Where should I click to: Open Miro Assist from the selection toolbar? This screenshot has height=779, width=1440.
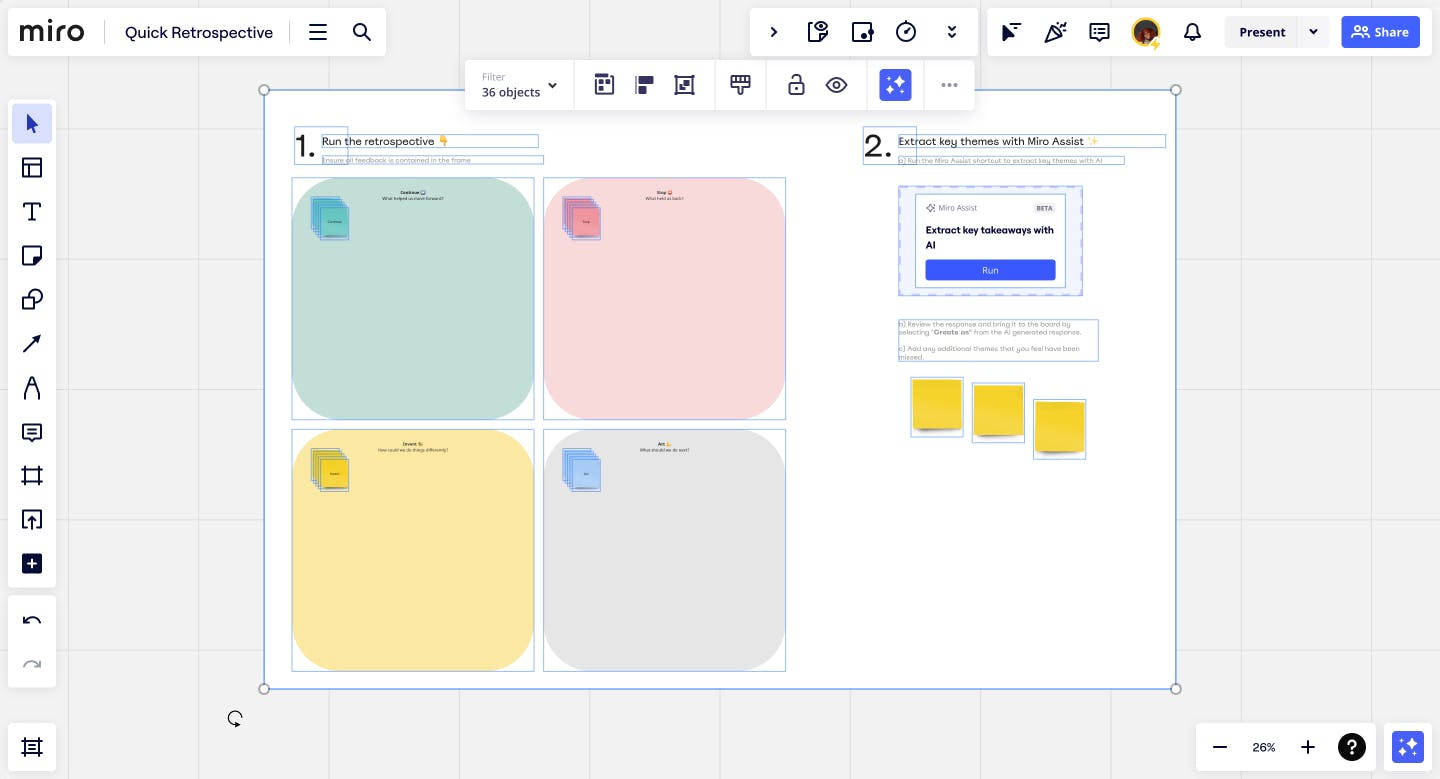coord(895,85)
